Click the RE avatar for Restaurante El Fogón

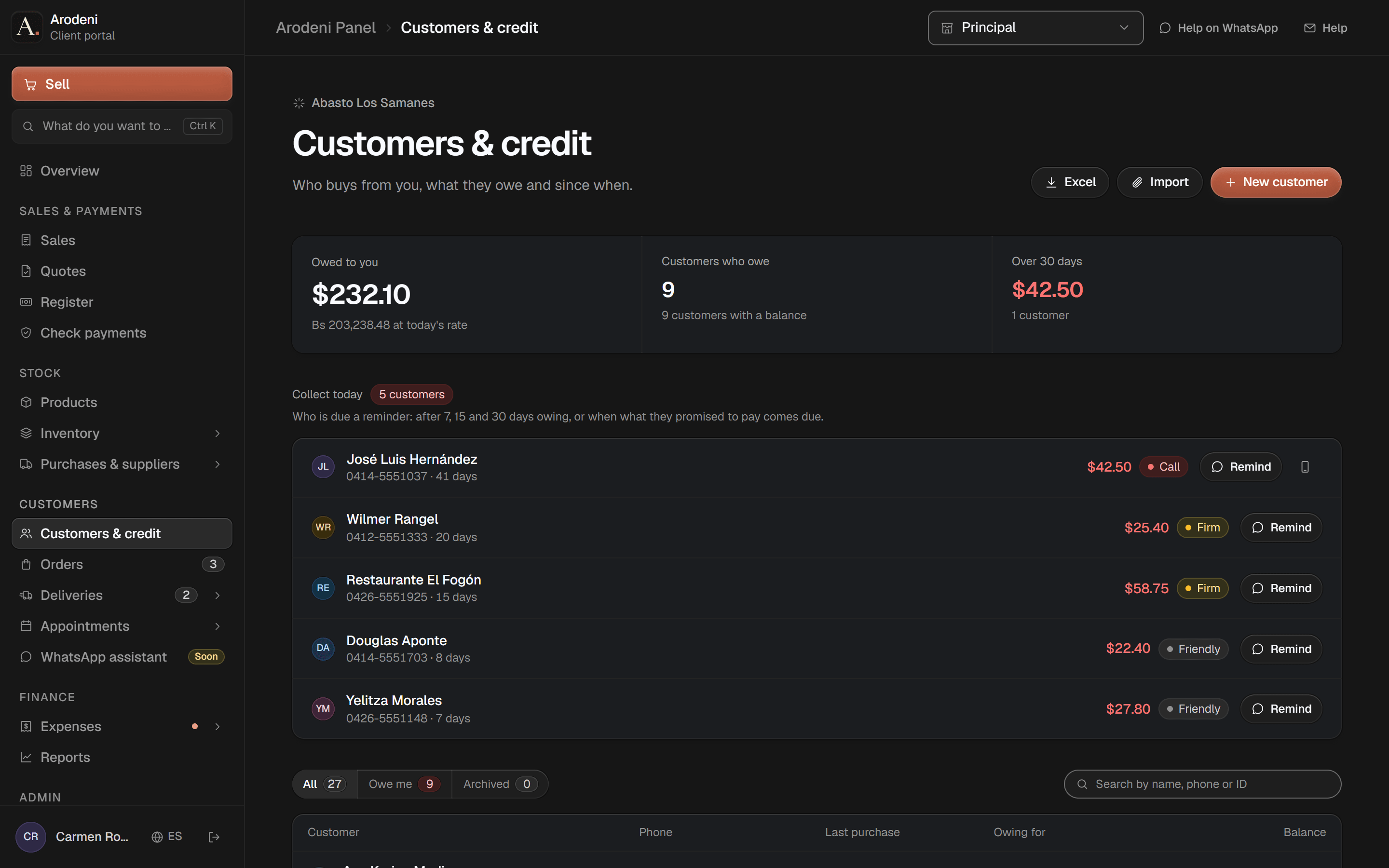coord(323,588)
